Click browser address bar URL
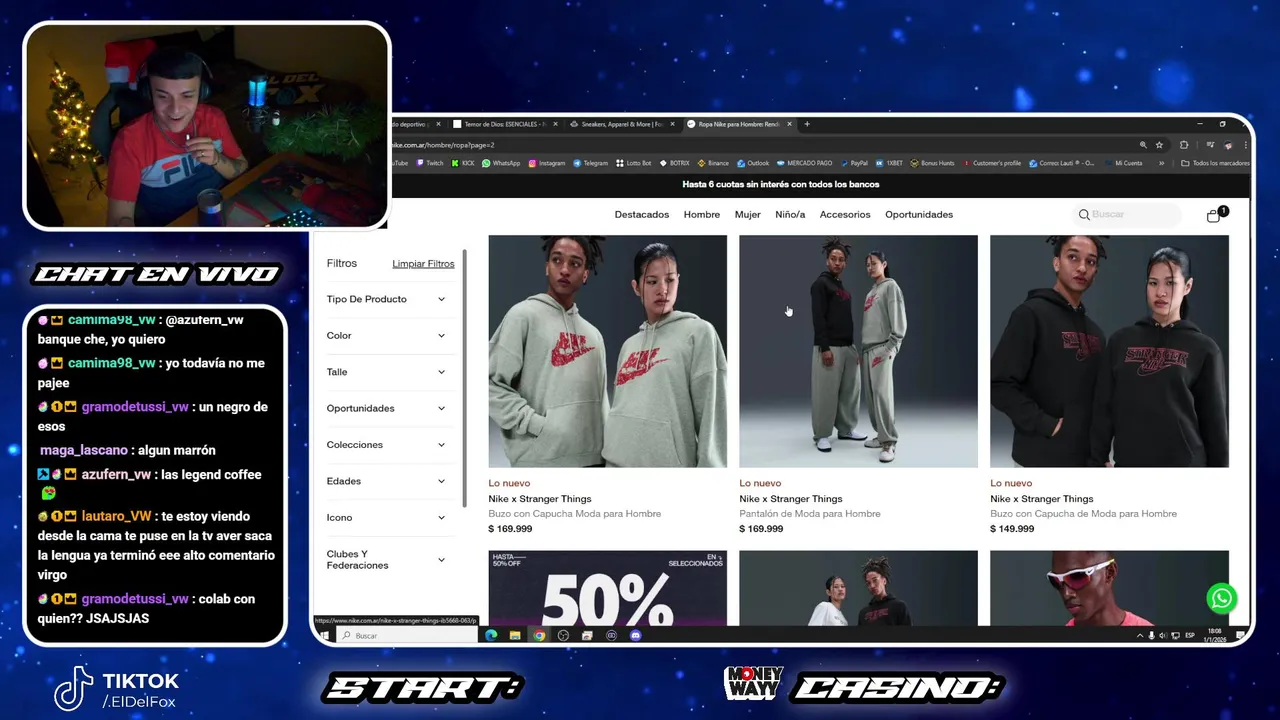Viewport: 1280px width, 720px height. (x=444, y=145)
